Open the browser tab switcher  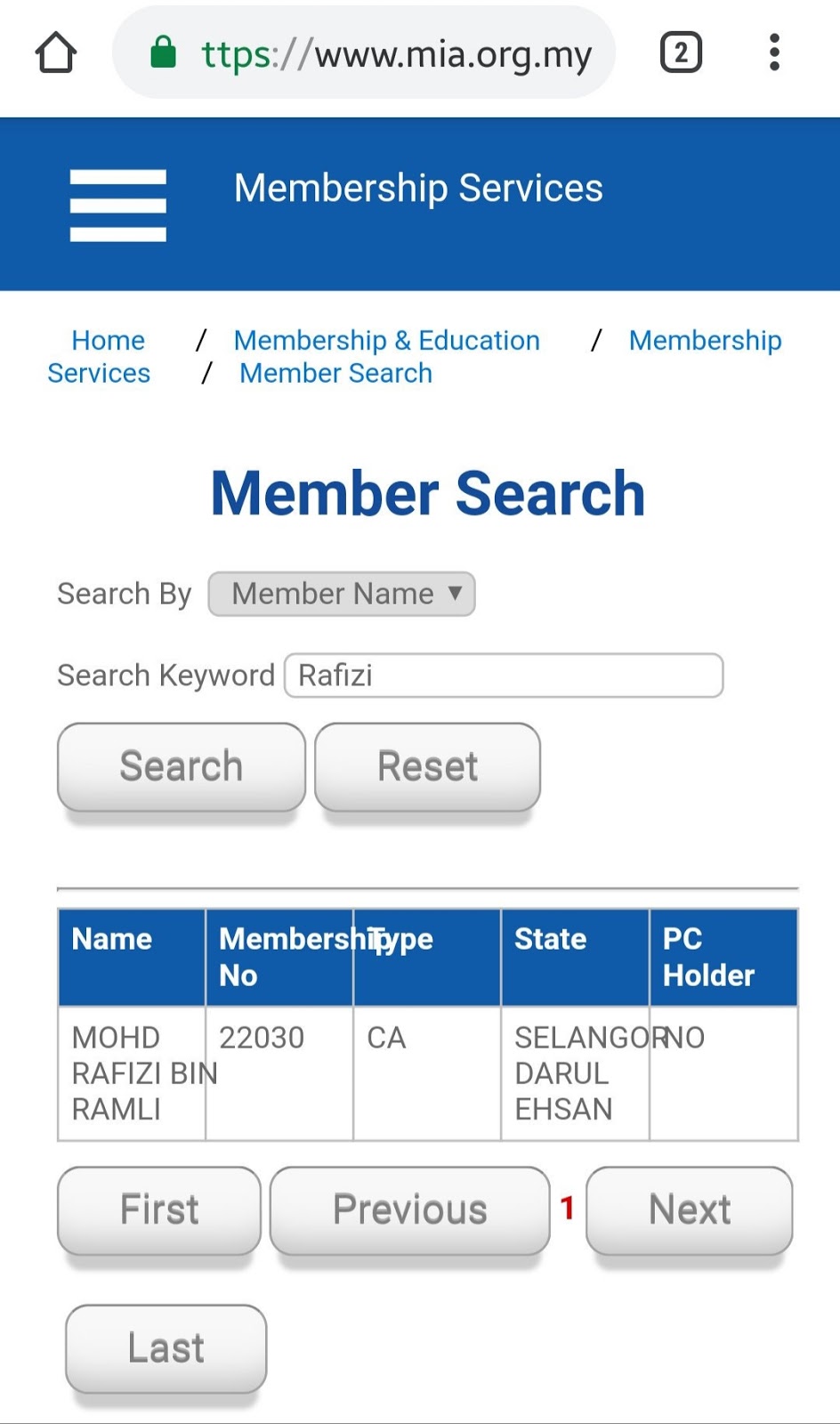coord(681,53)
